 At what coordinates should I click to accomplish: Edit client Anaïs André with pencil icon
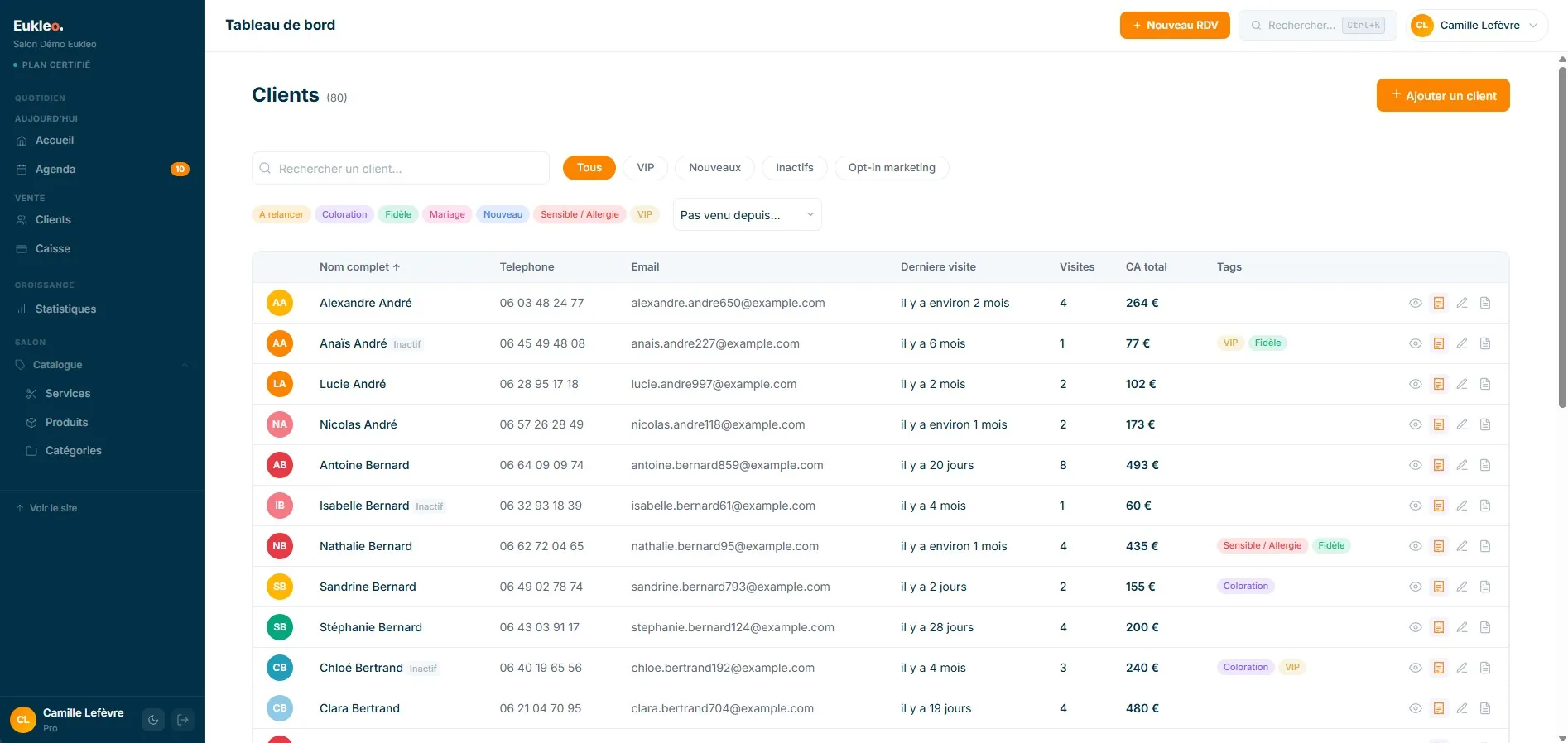pos(1462,343)
